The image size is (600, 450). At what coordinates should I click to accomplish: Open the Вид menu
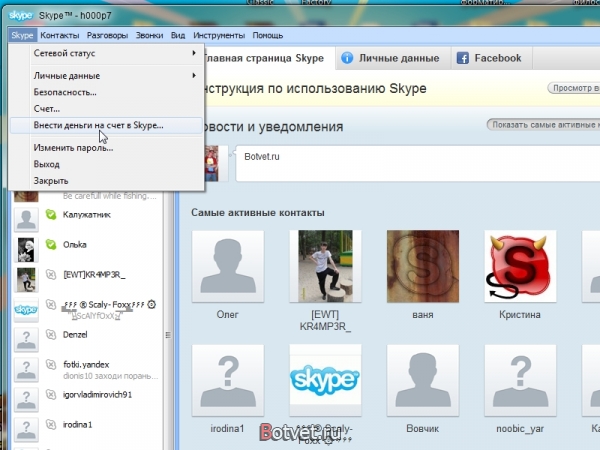coord(178,36)
